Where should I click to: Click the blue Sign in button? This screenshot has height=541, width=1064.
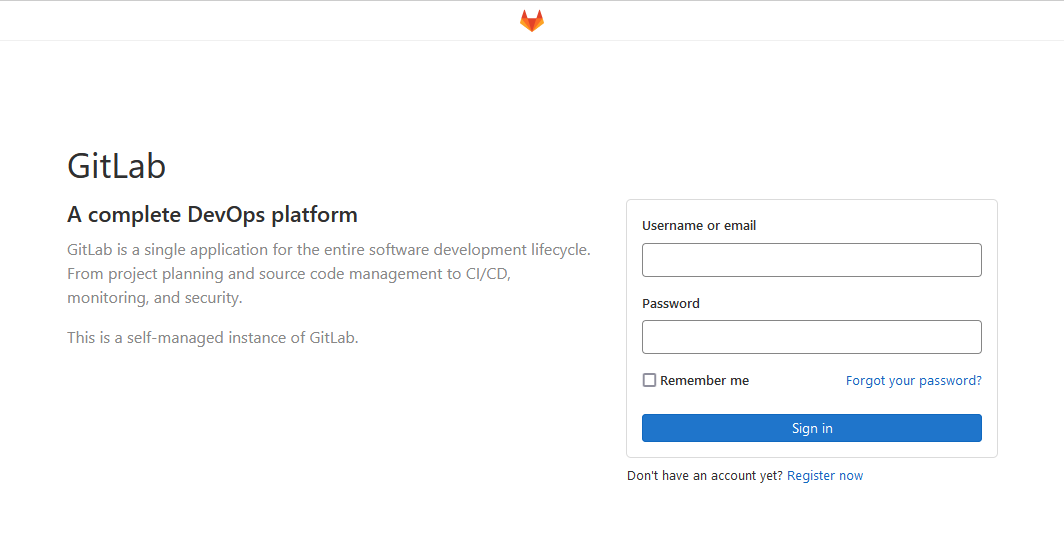pyautogui.click(x=812, y=428)
